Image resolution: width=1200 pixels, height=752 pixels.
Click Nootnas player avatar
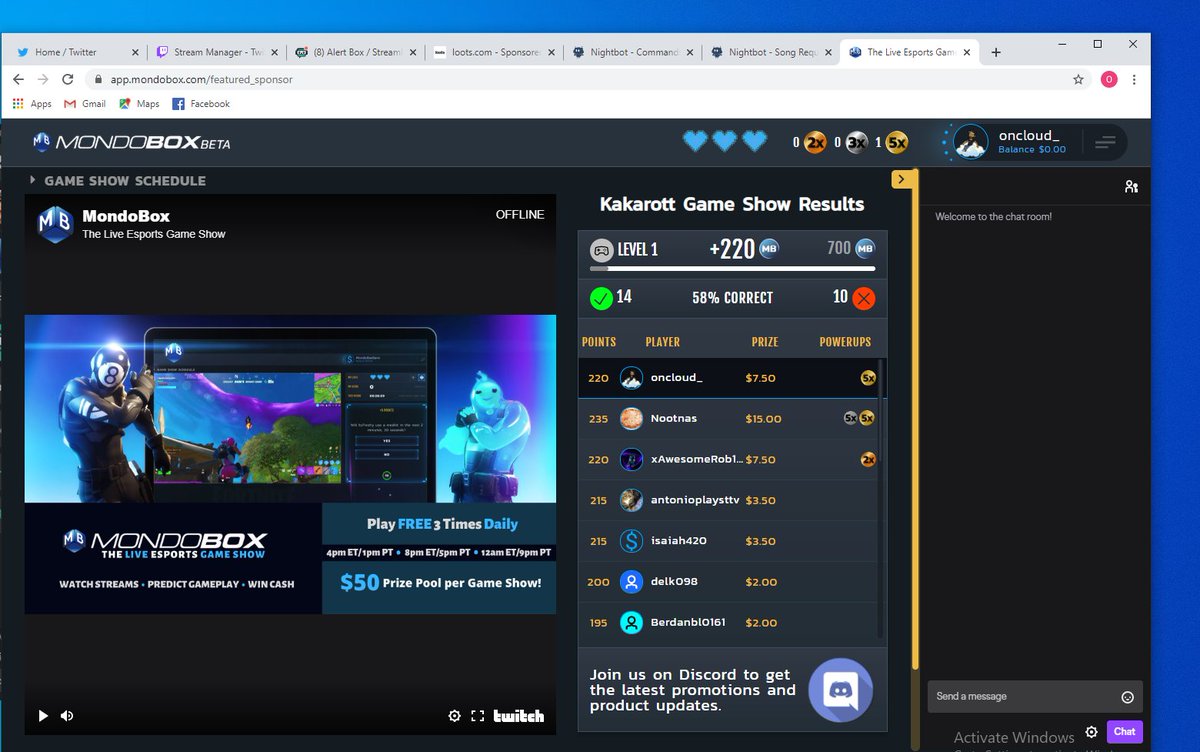(x=631, y=419)
